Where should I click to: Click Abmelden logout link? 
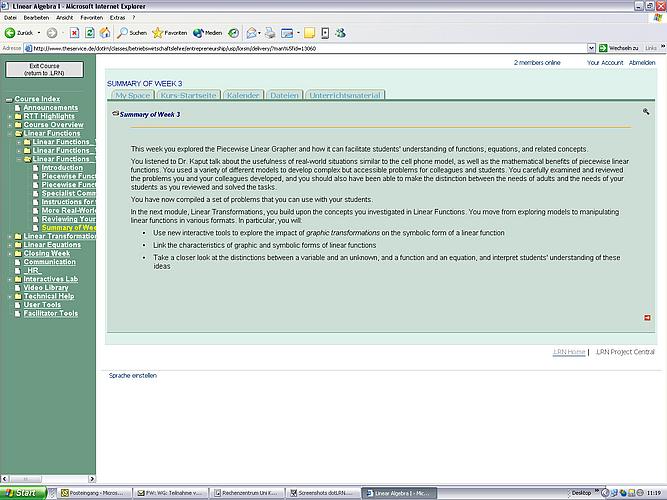642,63
